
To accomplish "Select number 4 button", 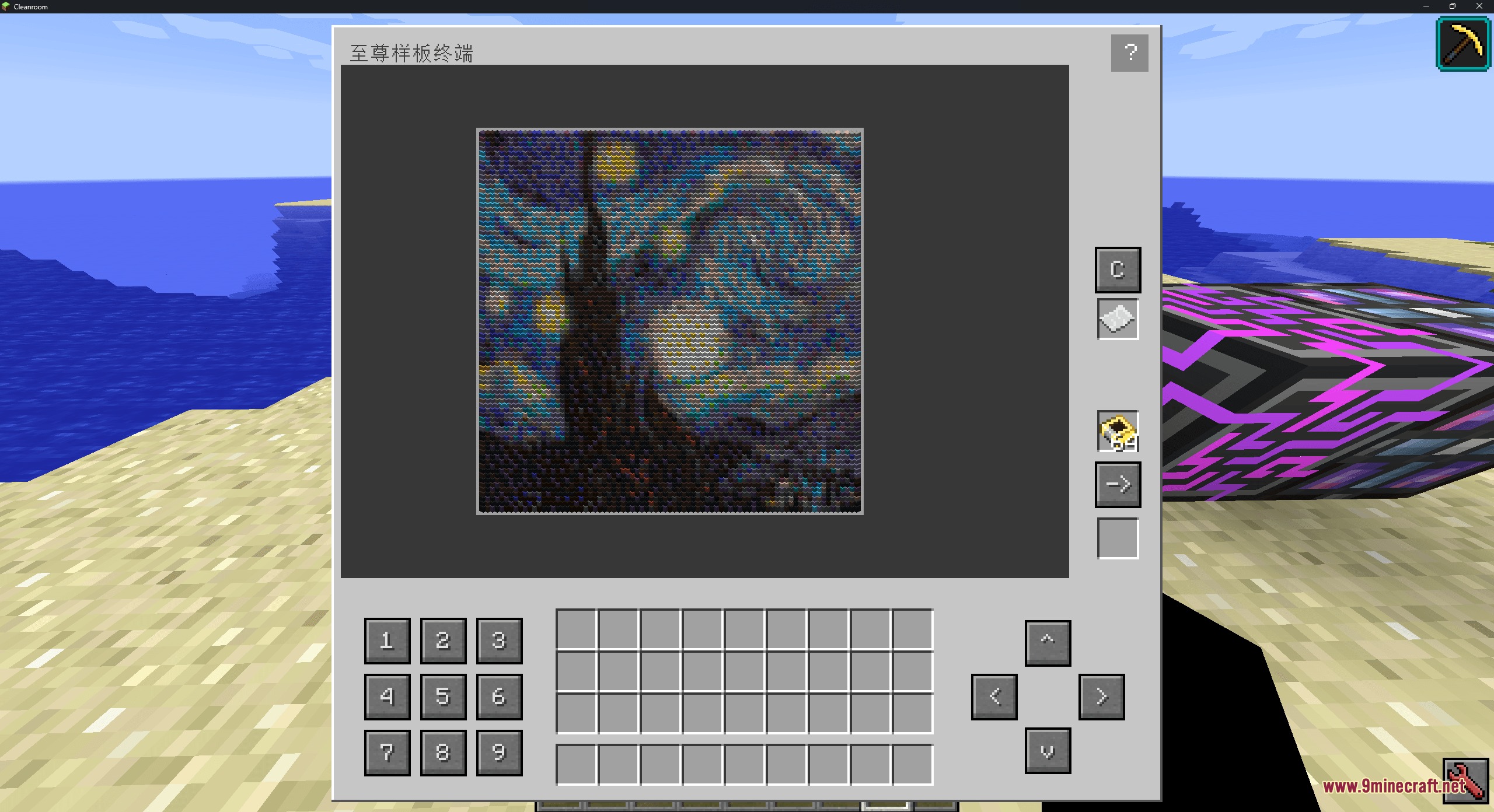I will click(387, 696).
